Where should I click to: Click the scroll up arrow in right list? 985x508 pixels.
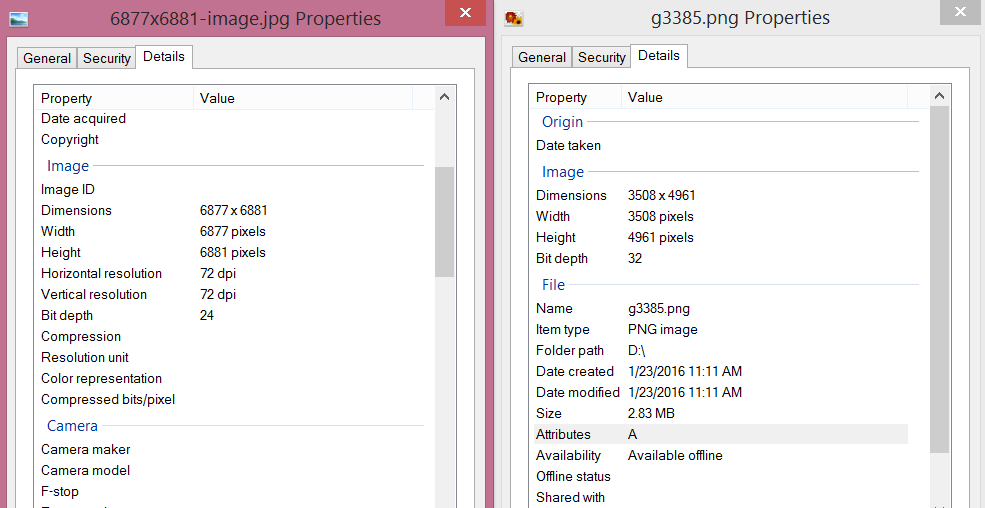coord(939,95)
